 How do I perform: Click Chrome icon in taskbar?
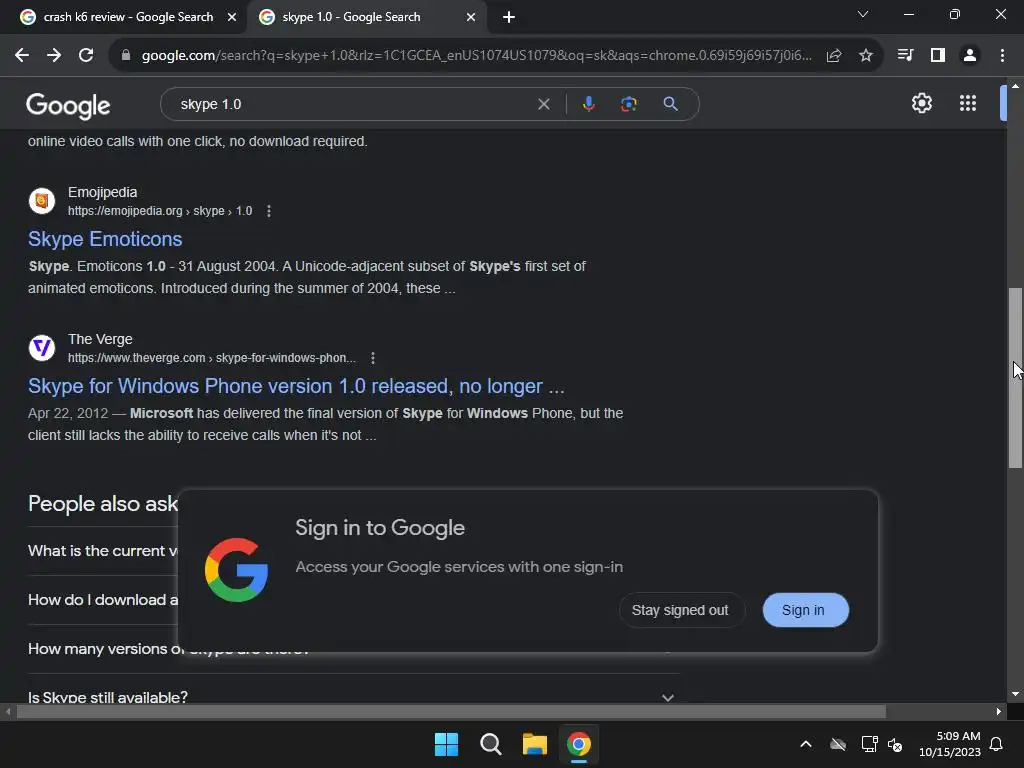click(579, 744)
